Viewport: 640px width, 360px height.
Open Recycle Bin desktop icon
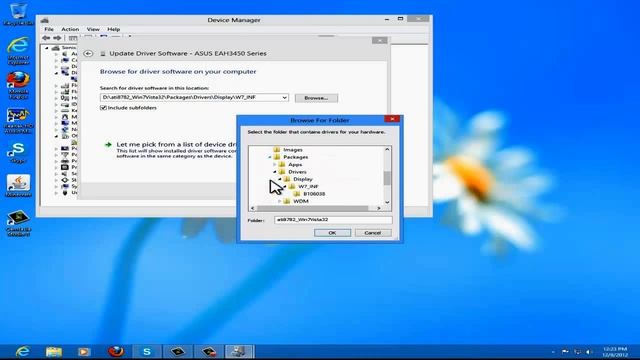[x=18, y=14]
